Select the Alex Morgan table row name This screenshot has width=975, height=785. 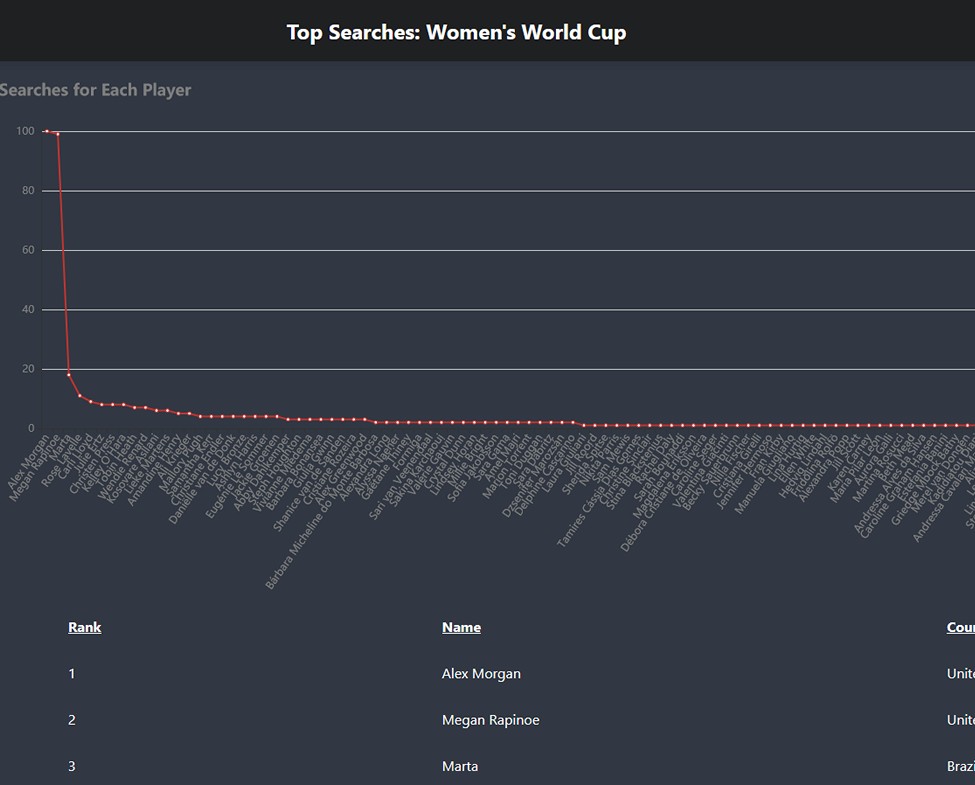(481, 674)
